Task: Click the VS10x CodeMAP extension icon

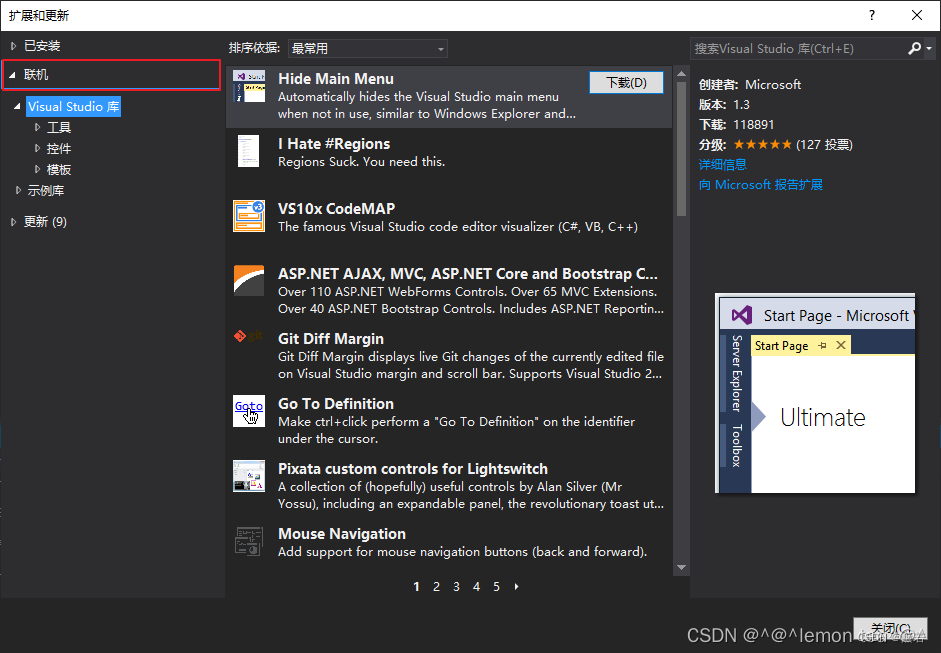Action: pos(248,216)
